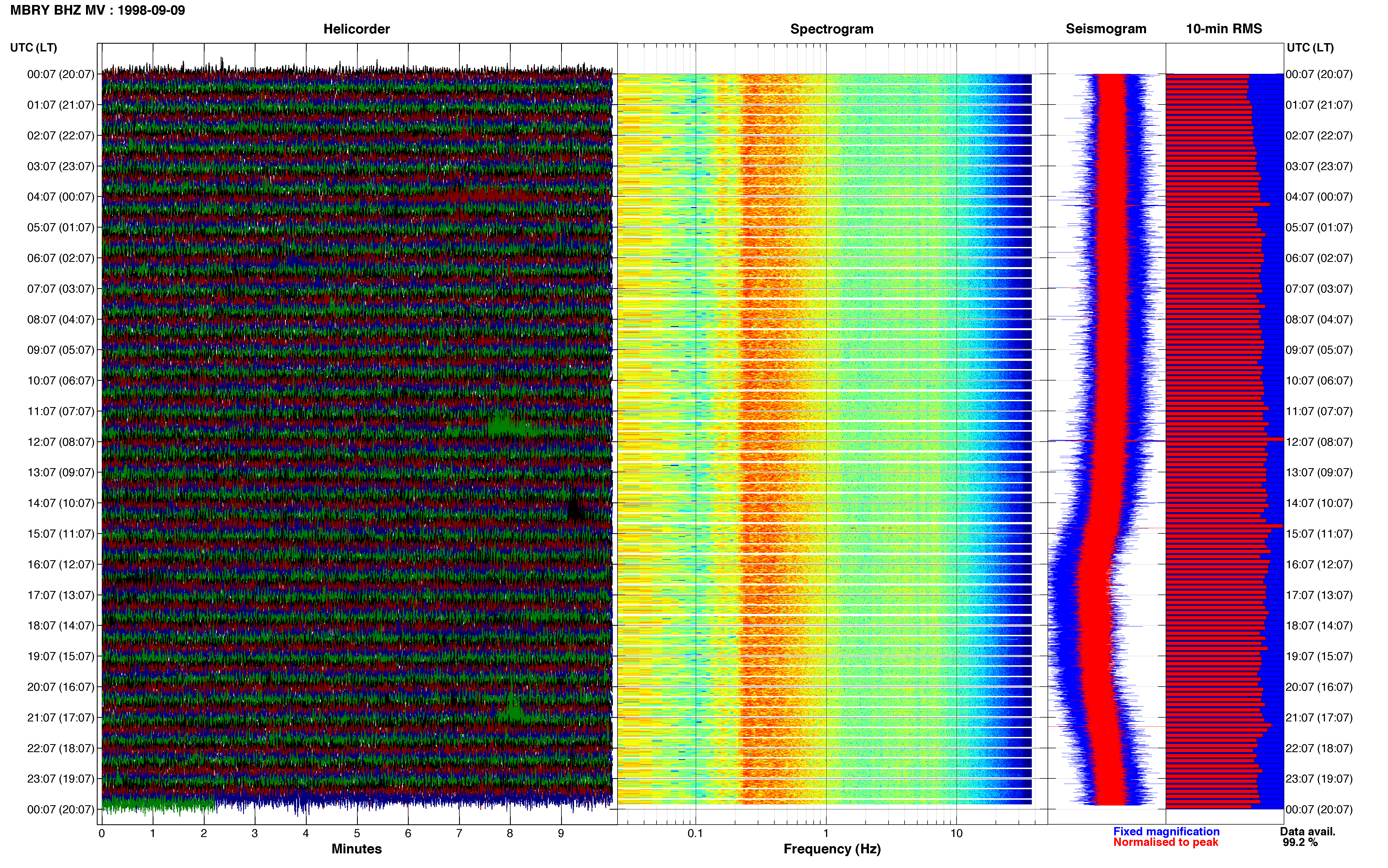Select the Spectrogram panel heading
The height and width of the screenshot is (868, 1388).
click(832, 29)
